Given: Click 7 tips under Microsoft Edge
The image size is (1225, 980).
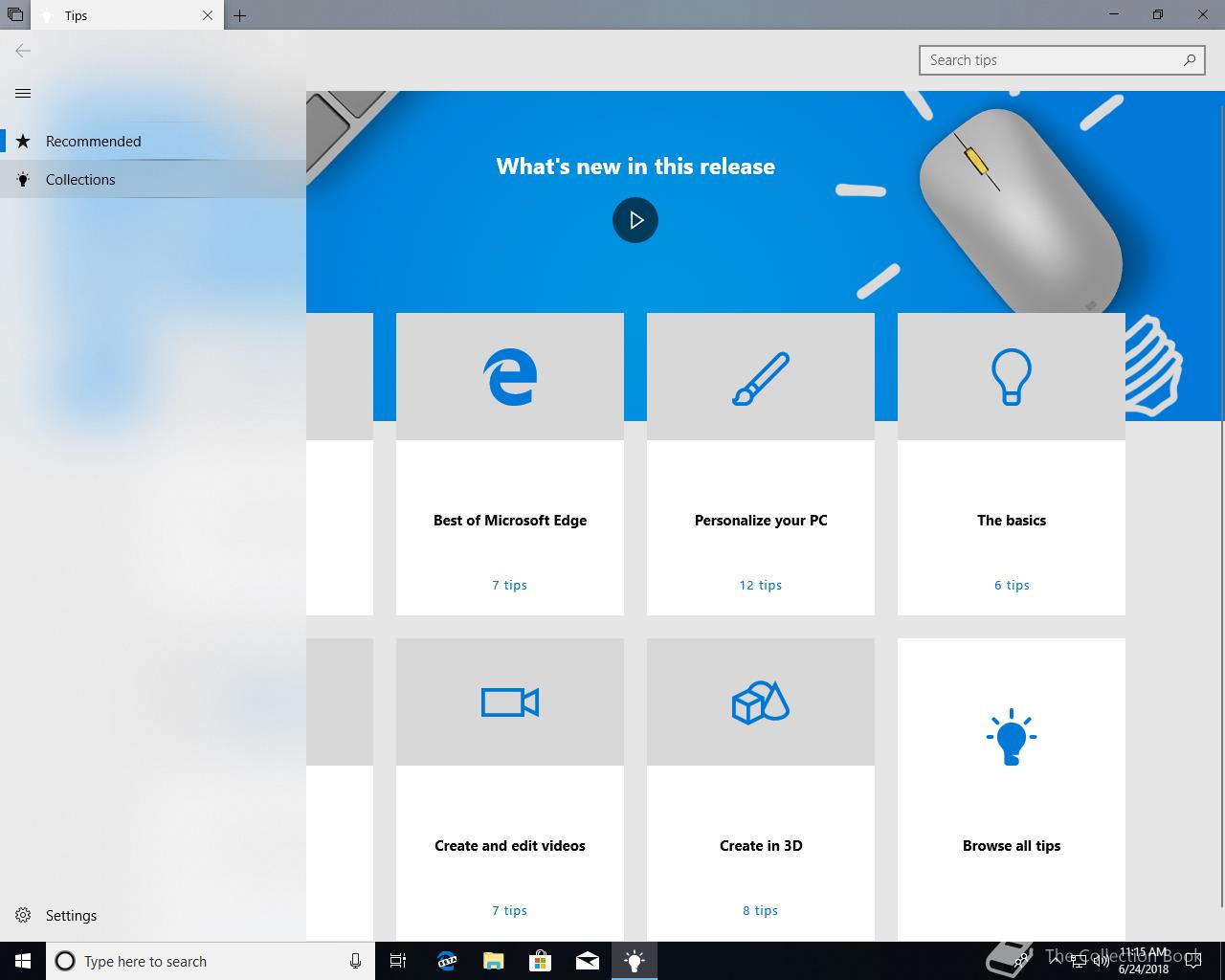Looking at the screenshot, I should [x=510, y=585].
